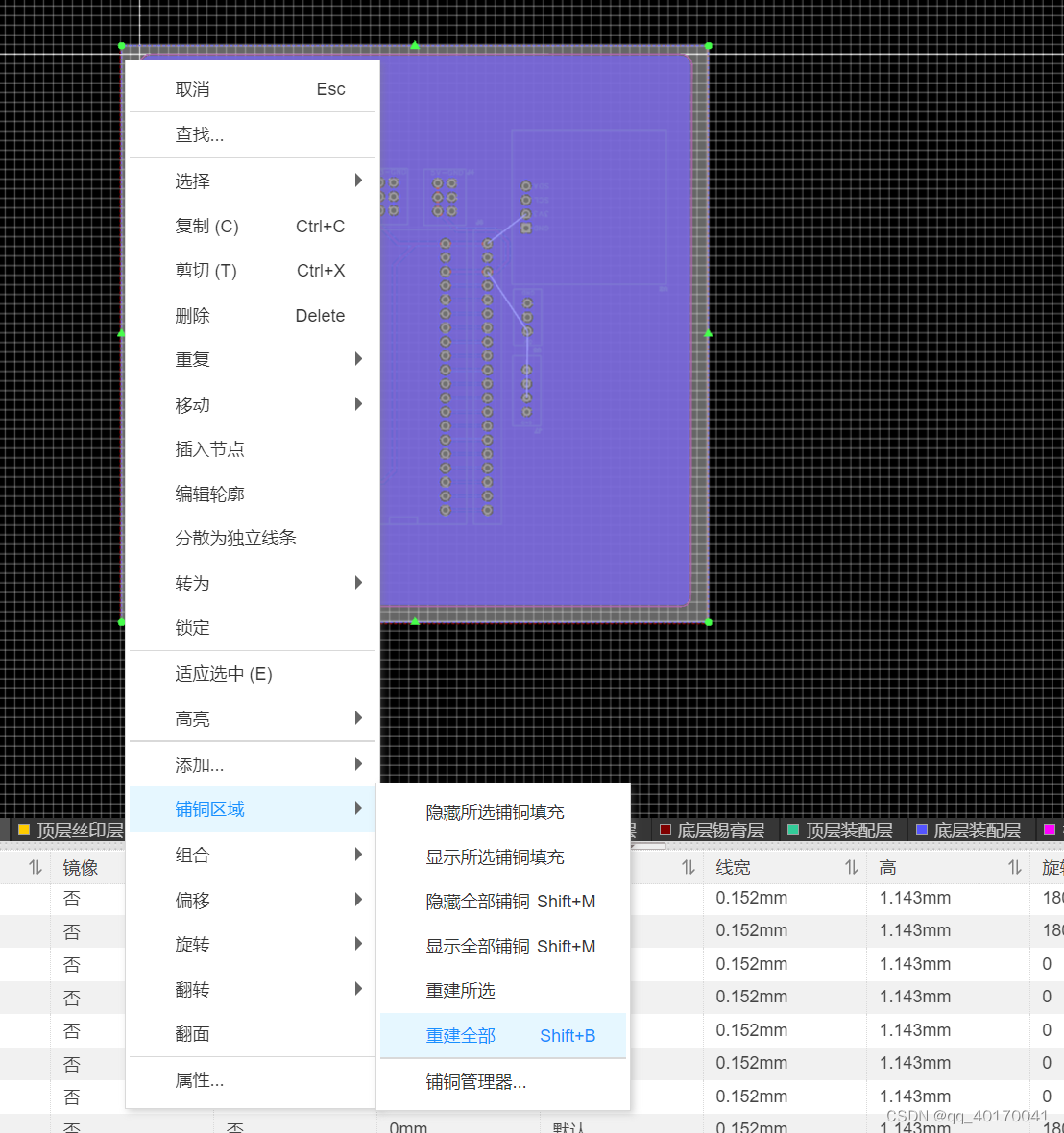Click bottom-right green corner handle of copper region

coord(709,622)
